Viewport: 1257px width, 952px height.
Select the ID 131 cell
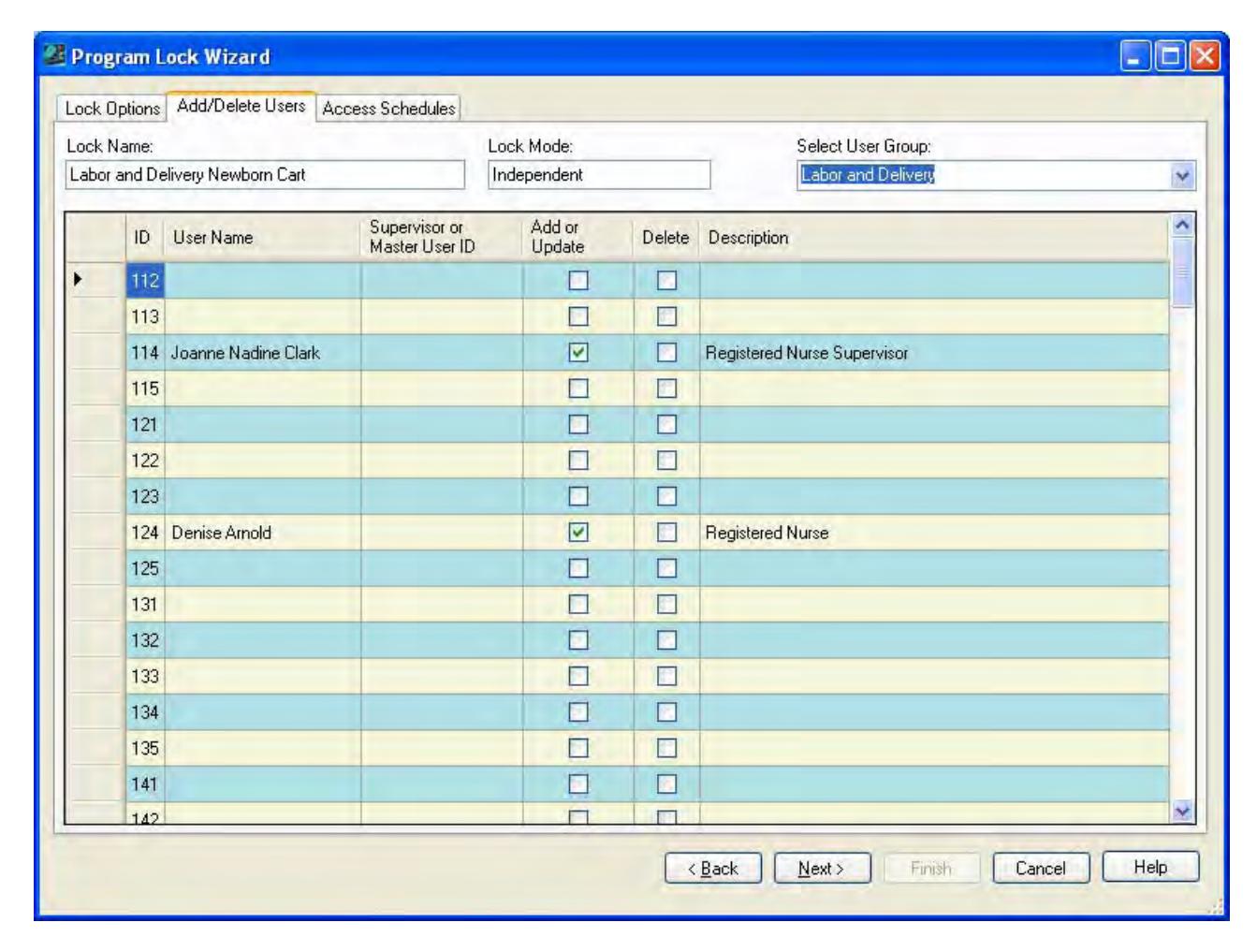click(145, 605)
